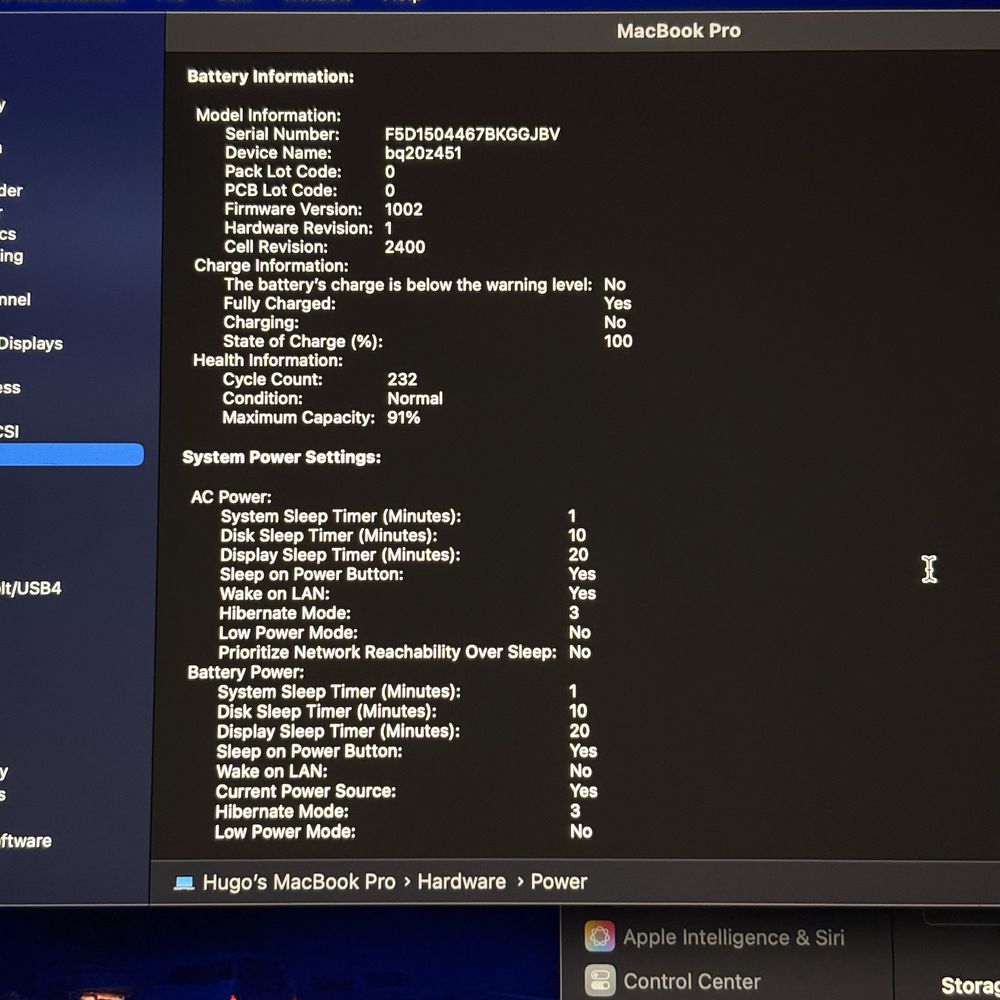
Task: Click firmware version value 1002
Action: pyautogui.click(x=403, y=209)
